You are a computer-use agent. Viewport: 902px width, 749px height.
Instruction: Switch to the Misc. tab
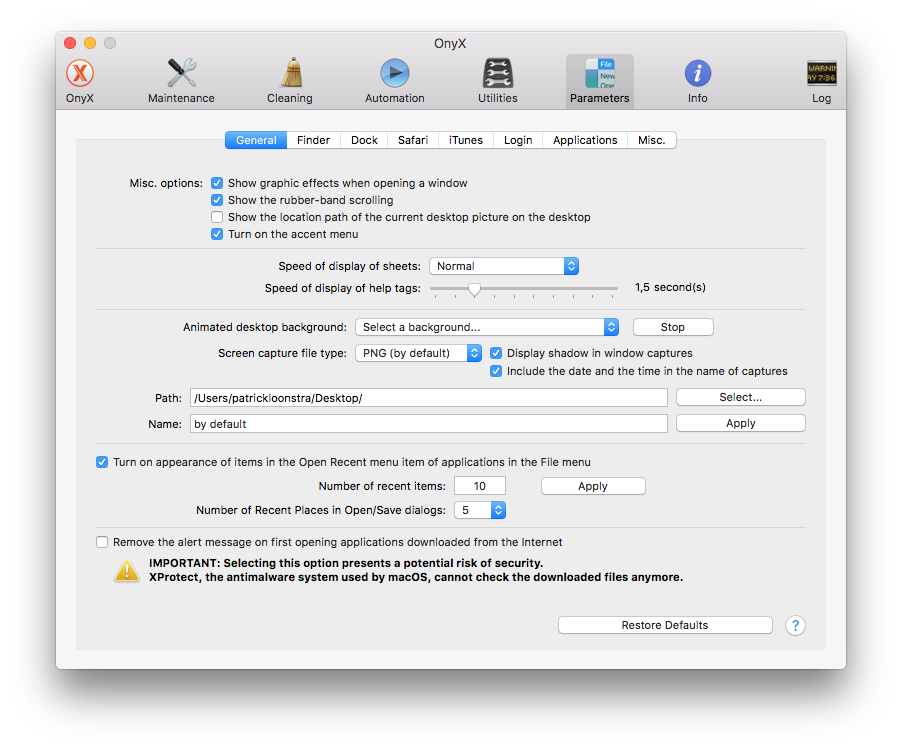(652, 140)
